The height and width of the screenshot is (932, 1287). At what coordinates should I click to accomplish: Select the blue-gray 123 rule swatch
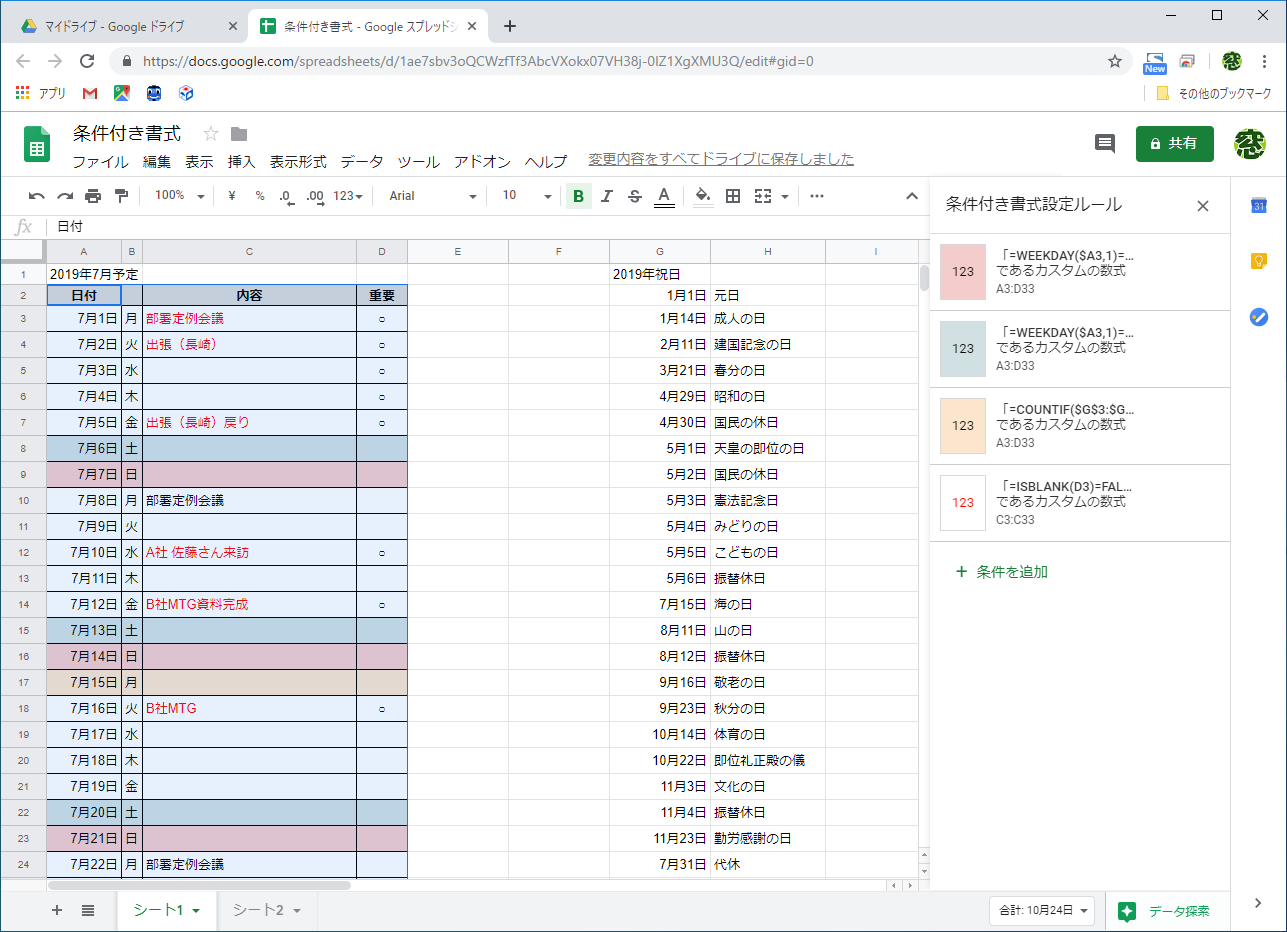[963, 349]
